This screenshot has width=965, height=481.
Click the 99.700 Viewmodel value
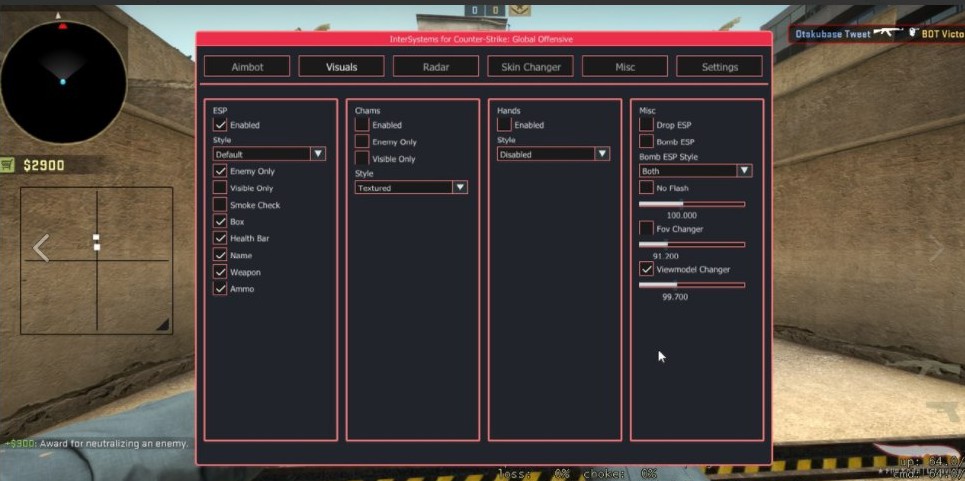pyautogui.click(x=675, y=296)
